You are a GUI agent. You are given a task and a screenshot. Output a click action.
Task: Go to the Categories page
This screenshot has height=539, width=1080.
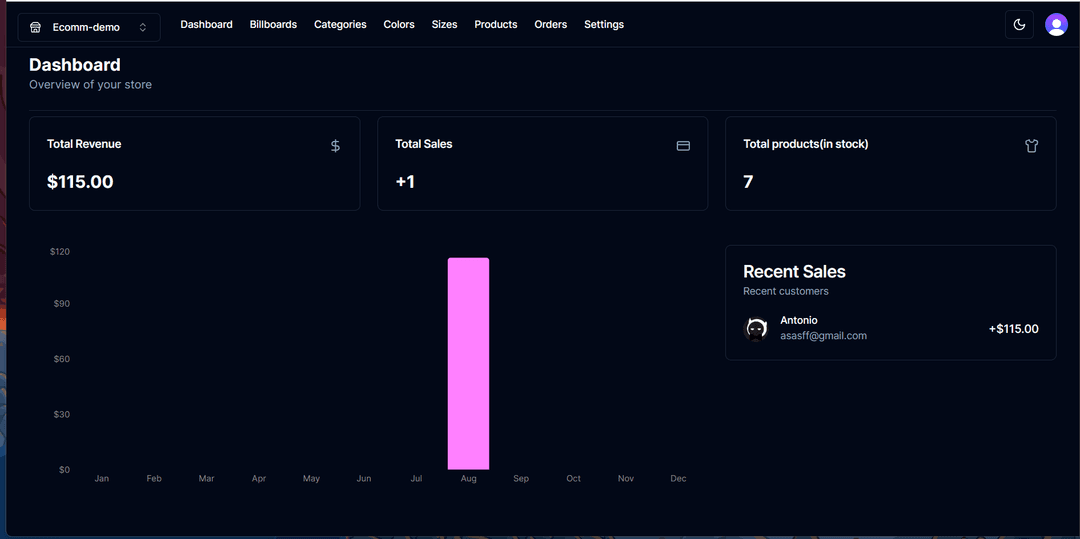tap(340, 24)
